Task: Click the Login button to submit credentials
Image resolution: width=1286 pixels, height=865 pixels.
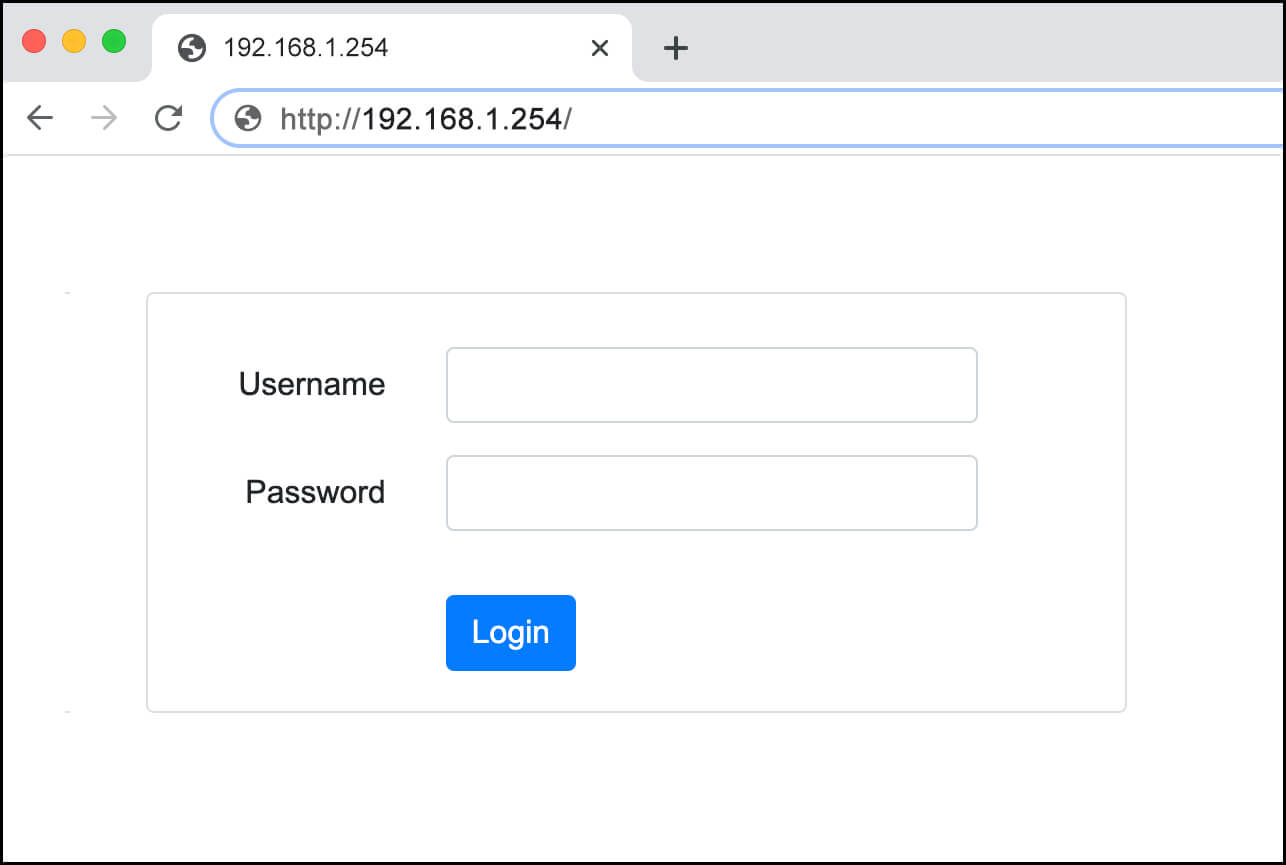Action: 510,632
